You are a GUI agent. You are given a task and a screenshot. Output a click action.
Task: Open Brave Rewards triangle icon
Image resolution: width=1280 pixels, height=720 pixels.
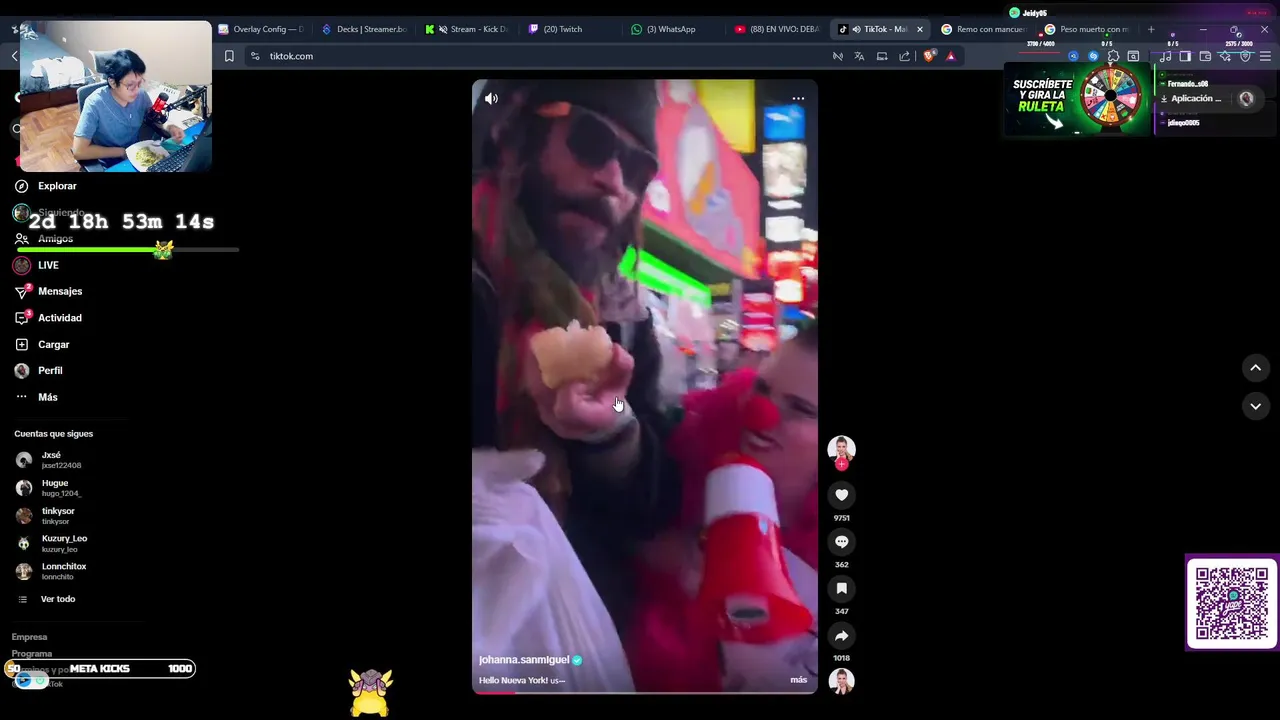coord(950,56)
